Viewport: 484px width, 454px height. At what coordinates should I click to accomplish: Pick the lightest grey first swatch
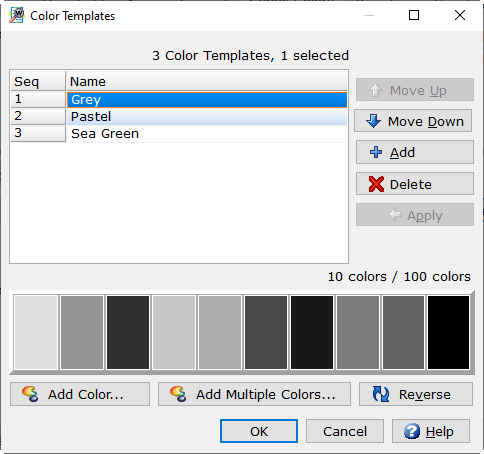[36, 332]
